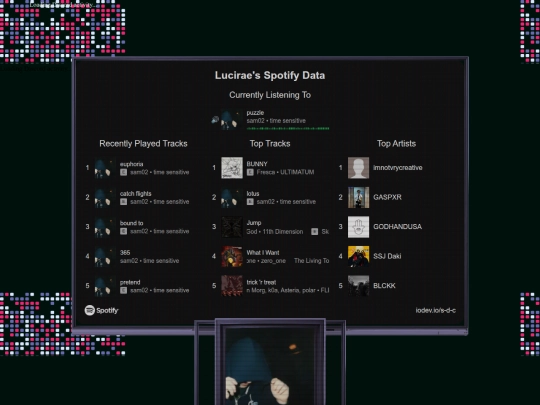Screen dimensions: 540x405
Task: Open pretend album cover thumbnail
Action: tap(105, 286)
